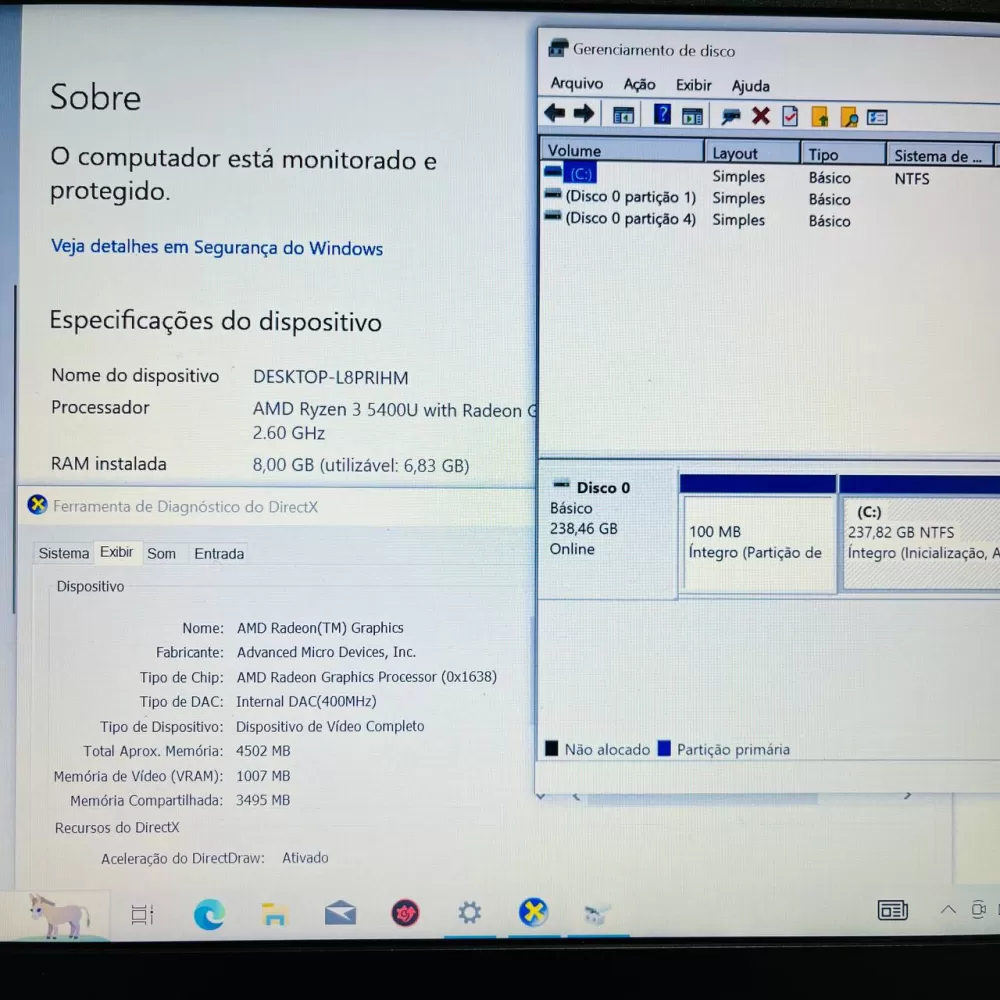Click the Disk Management title bar icon
This screenshot has width=1000, height=1000.
(558, 48)
